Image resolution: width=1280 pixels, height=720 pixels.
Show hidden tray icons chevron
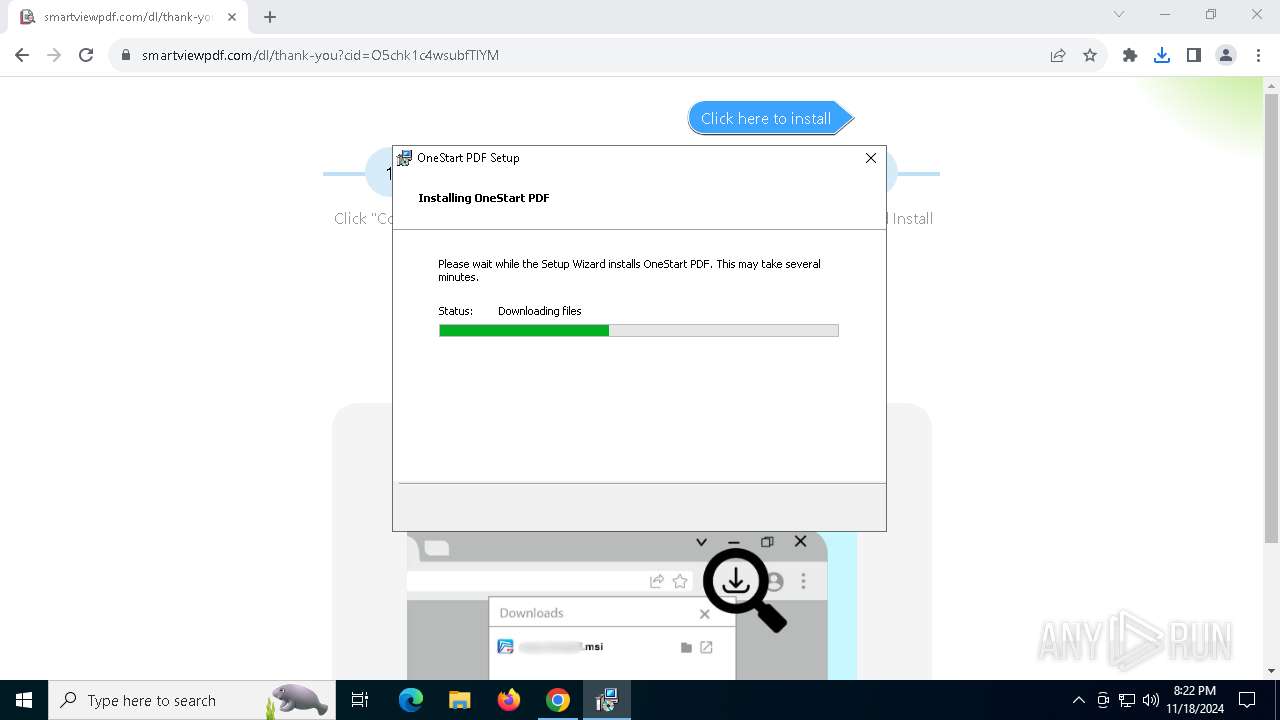point(1078,700)
